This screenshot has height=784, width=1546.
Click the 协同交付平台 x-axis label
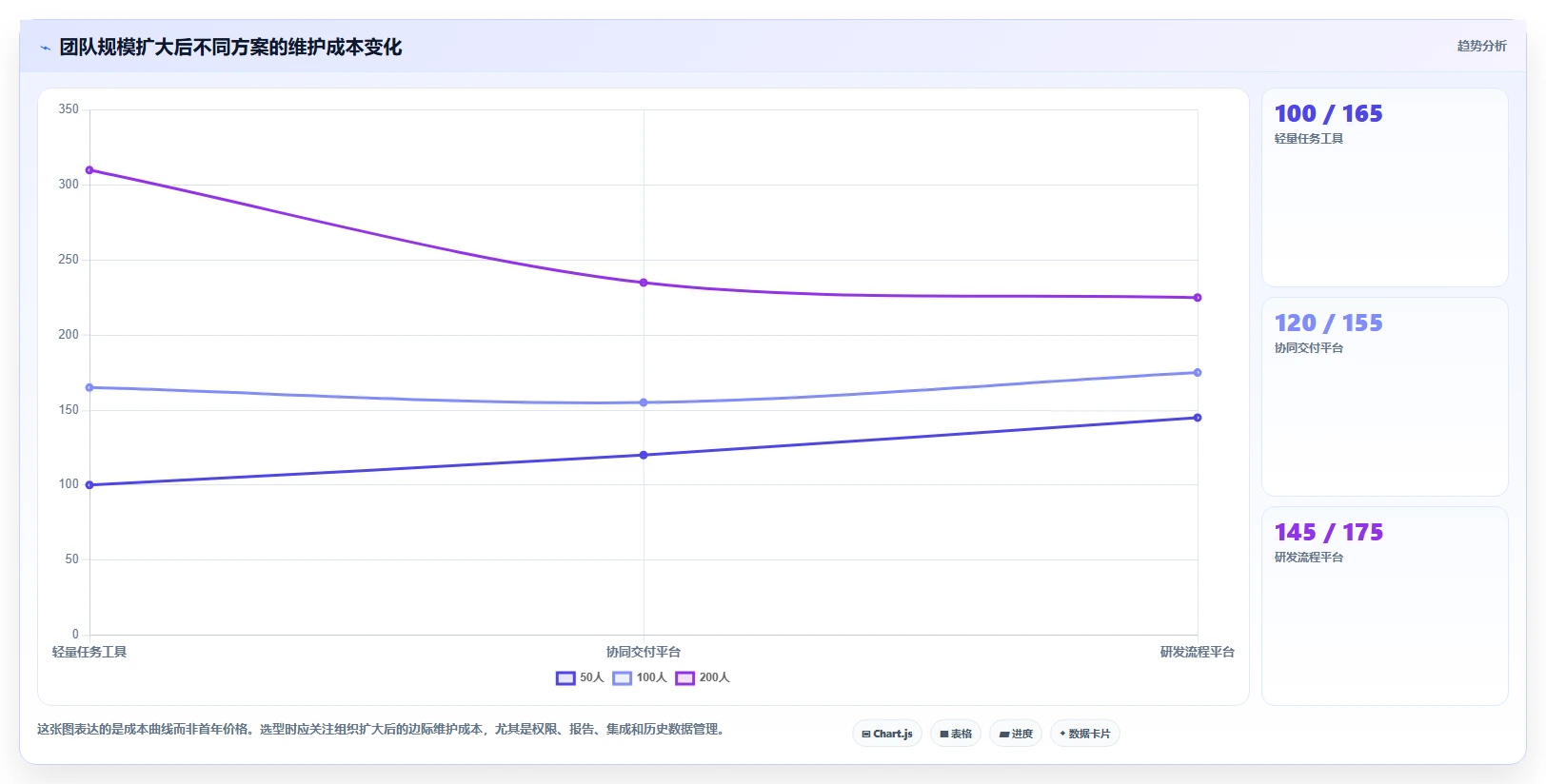point(644,652)
